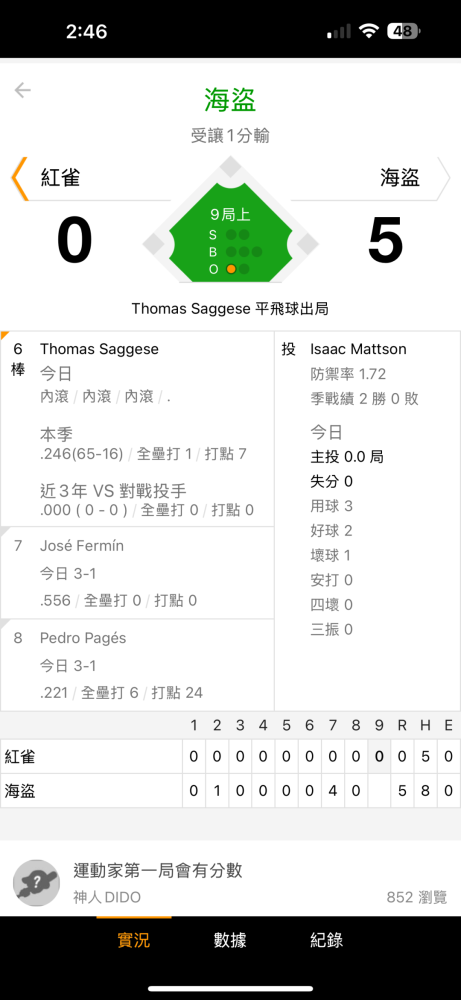
Task: Tap the back arrow icon
Action: [x=22, y=91]
